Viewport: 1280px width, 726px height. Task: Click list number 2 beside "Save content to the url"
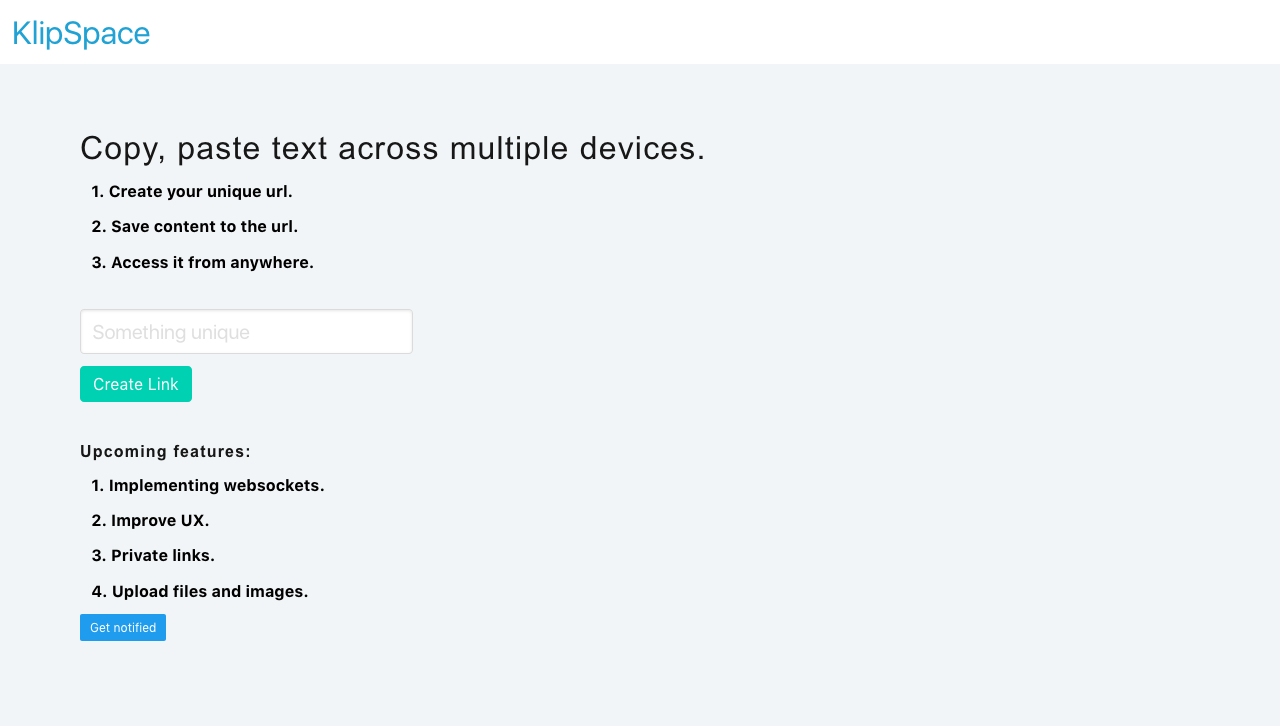(97, 227)
